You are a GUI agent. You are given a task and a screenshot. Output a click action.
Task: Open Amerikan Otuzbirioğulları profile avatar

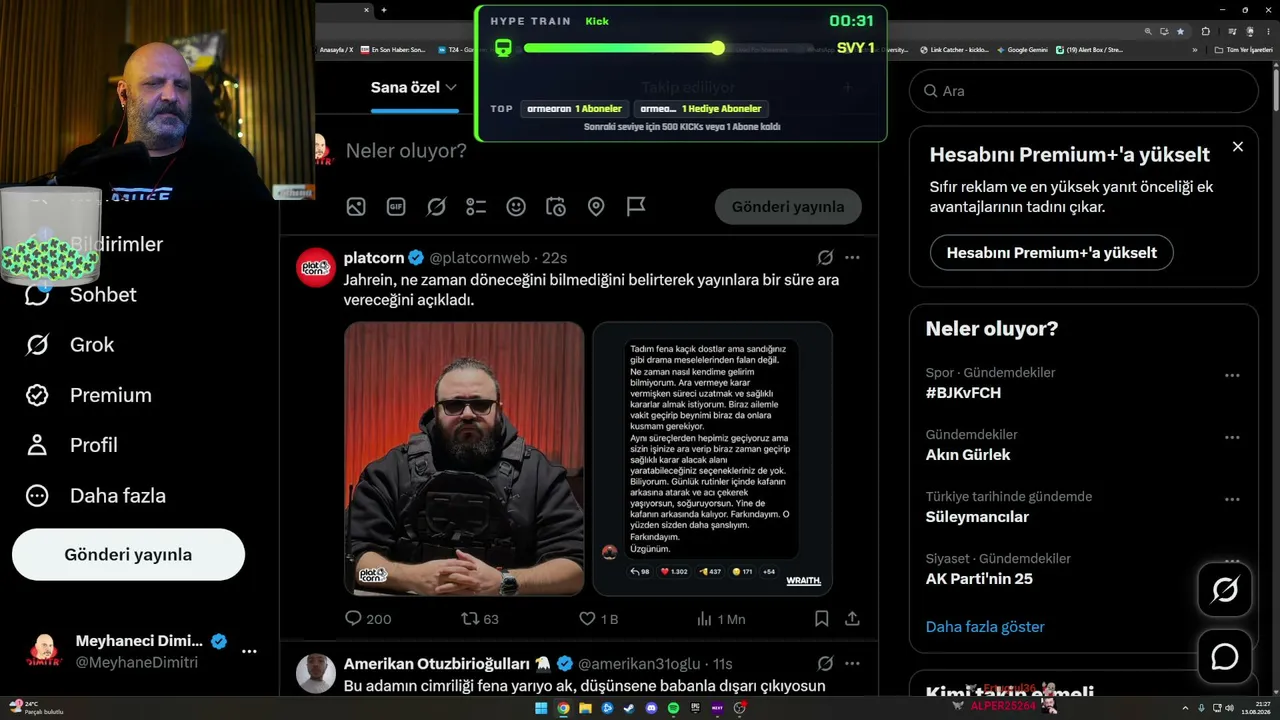316,673
